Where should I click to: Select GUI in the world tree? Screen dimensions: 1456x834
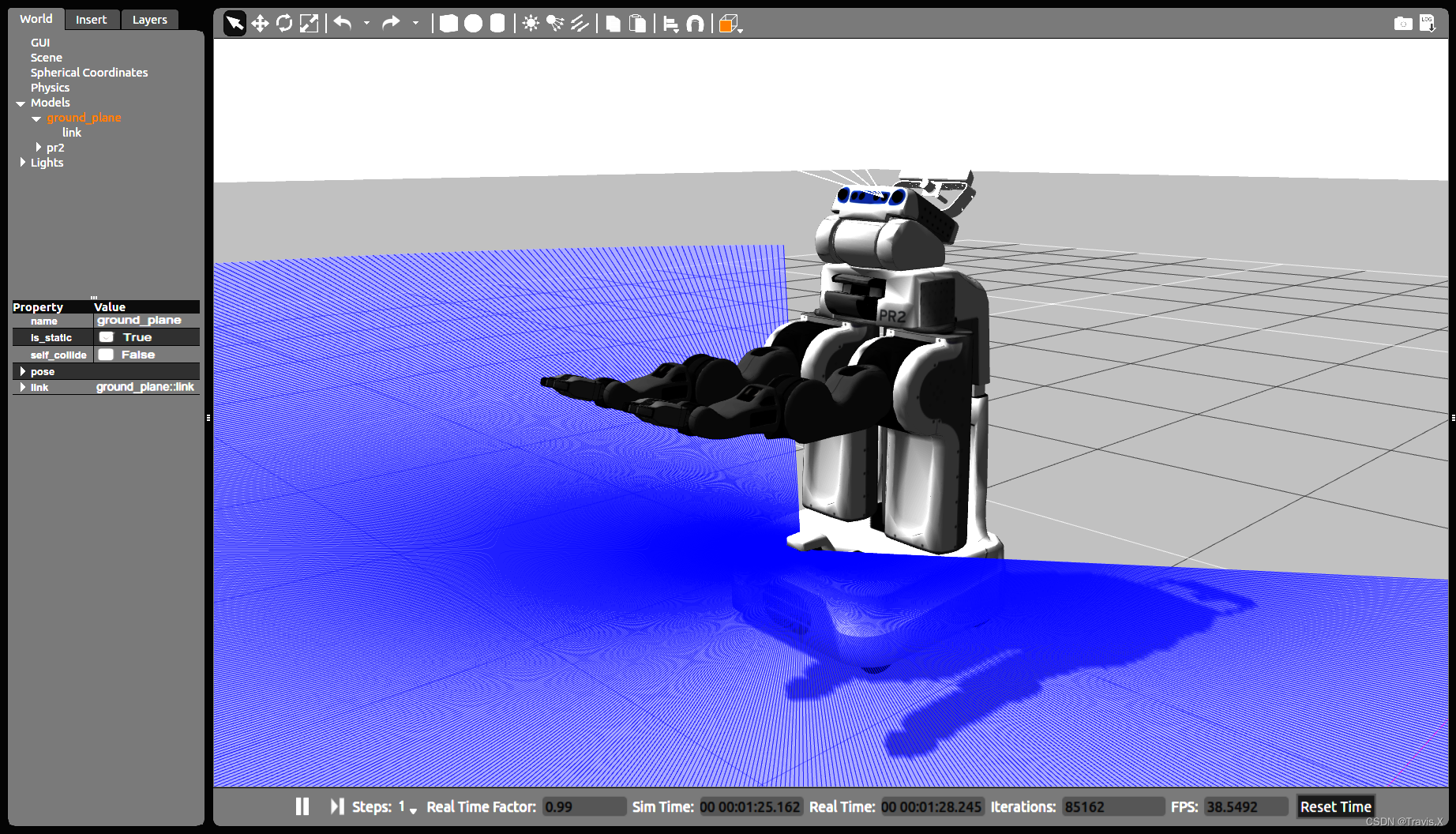[40, 43]
